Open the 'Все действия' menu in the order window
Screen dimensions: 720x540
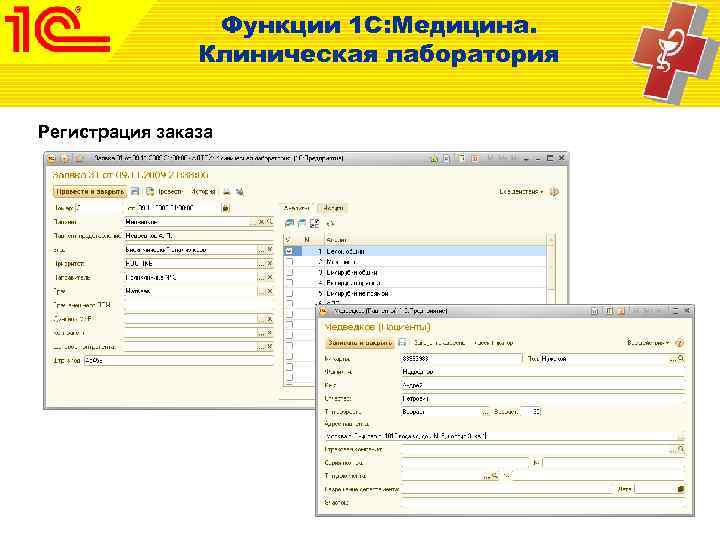pos(521,191)
